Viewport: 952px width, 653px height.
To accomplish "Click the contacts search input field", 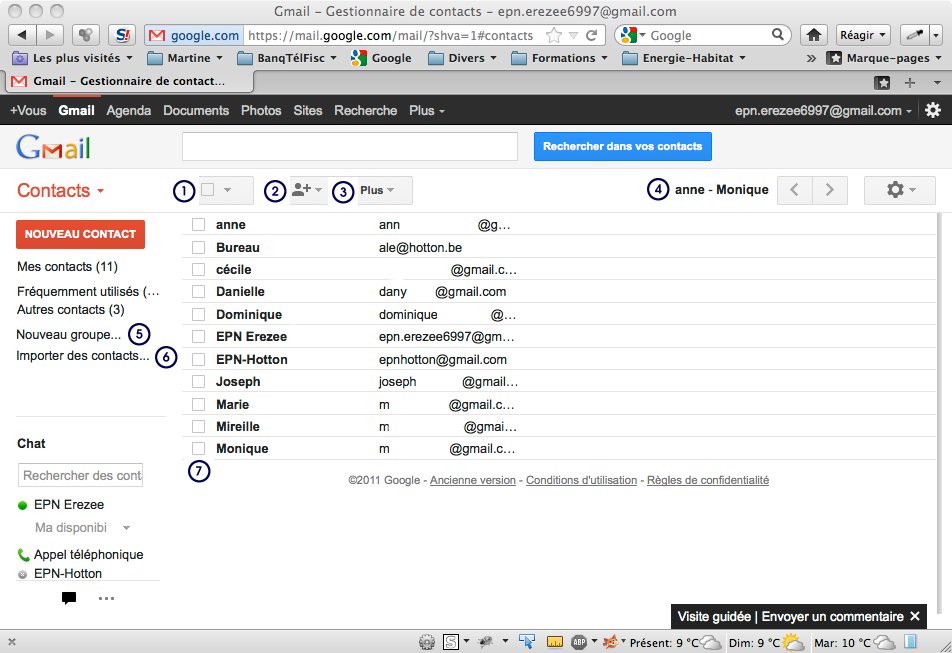I will pos(350,147).
